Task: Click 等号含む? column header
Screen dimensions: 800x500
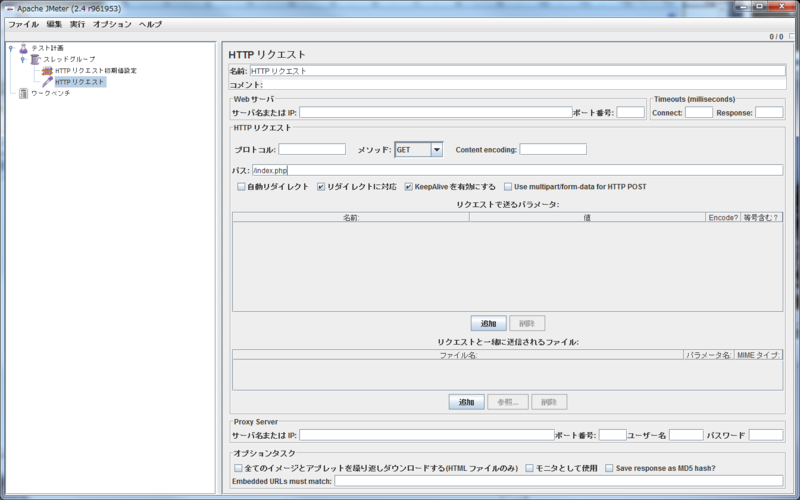Action: point(761,217)
